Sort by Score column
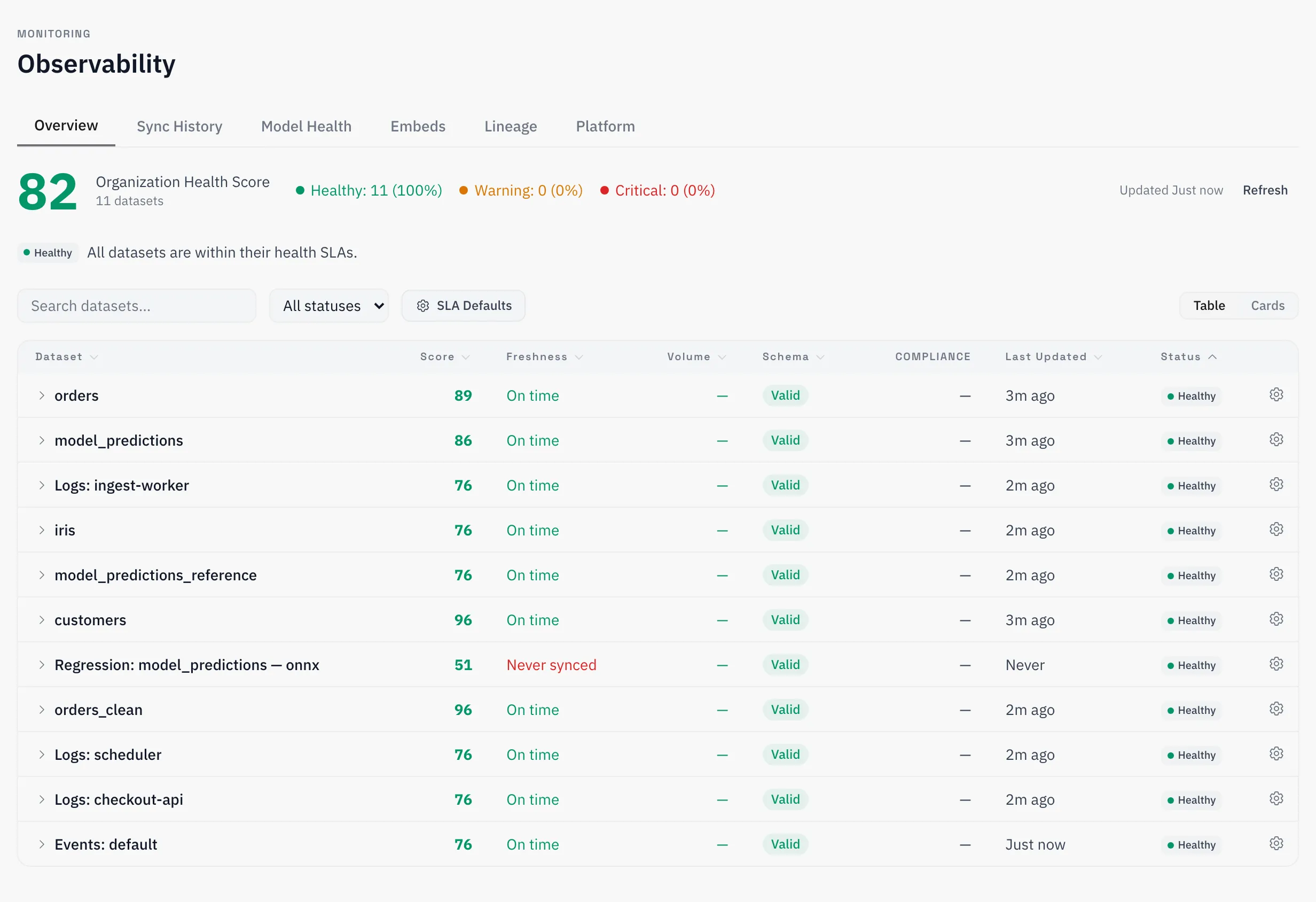 (x=444, y=357)
